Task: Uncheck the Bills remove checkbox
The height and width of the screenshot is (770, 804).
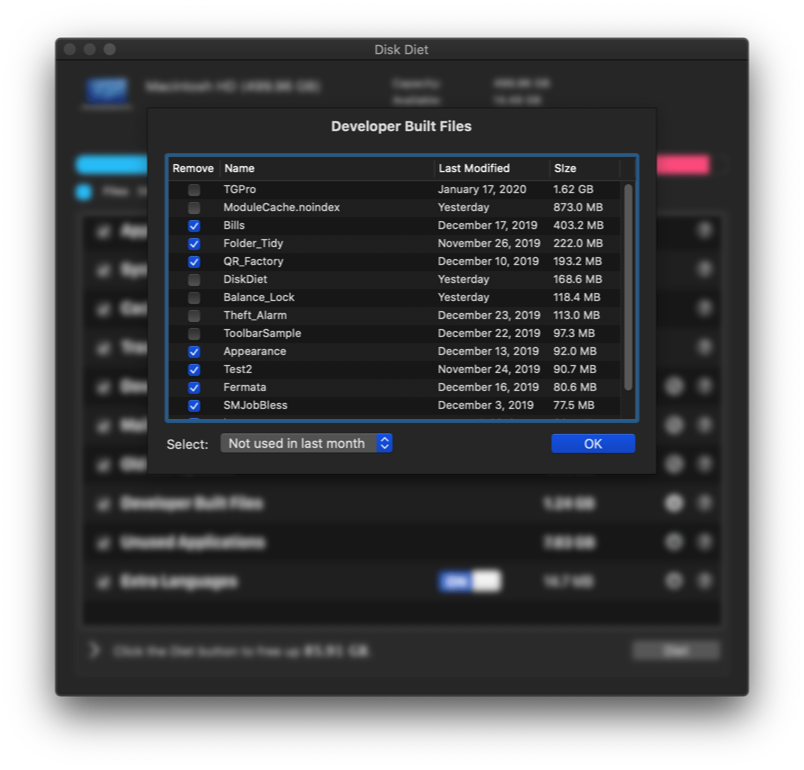Action: (x=194, y=226)
